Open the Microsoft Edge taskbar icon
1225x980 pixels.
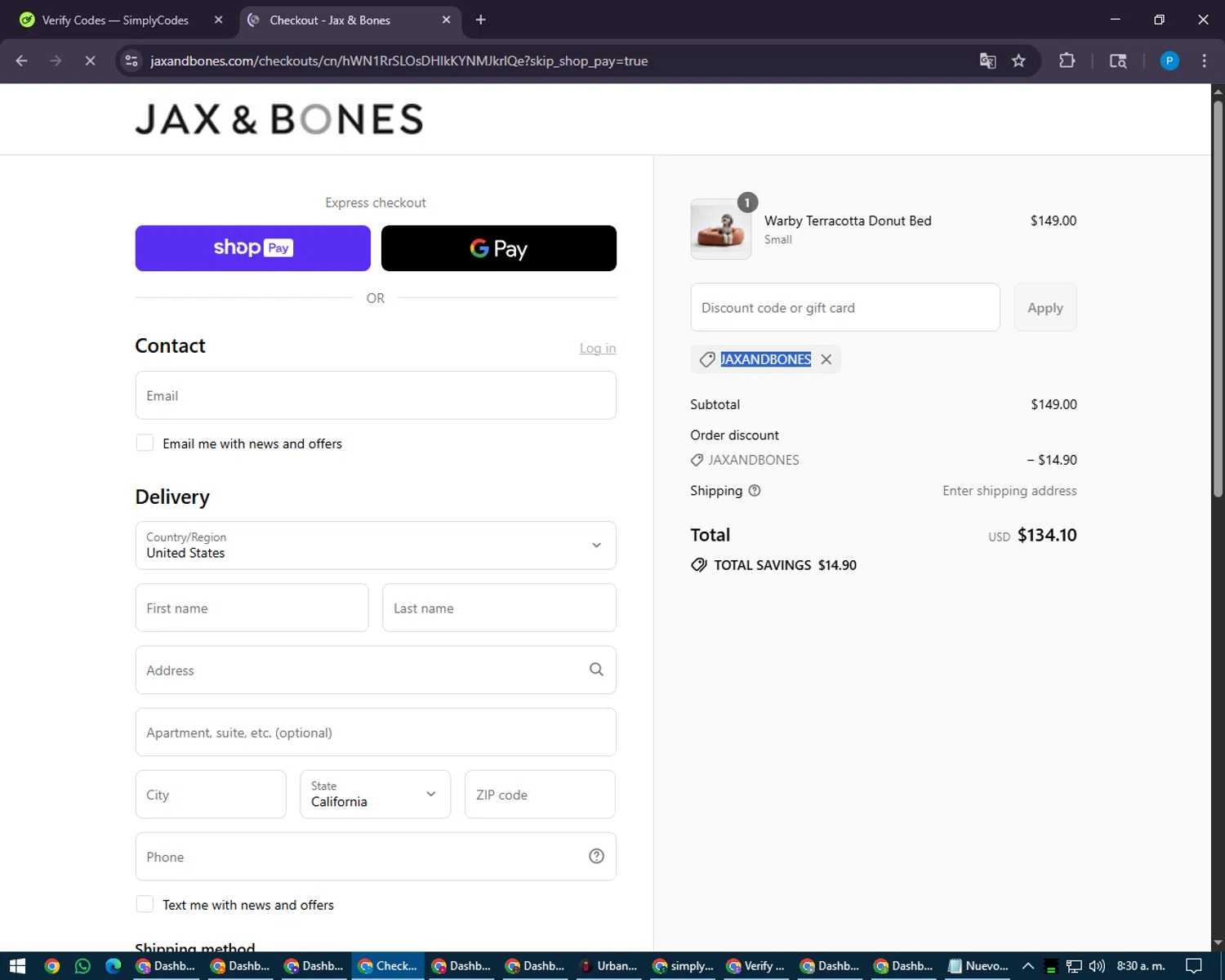point(113,966)
